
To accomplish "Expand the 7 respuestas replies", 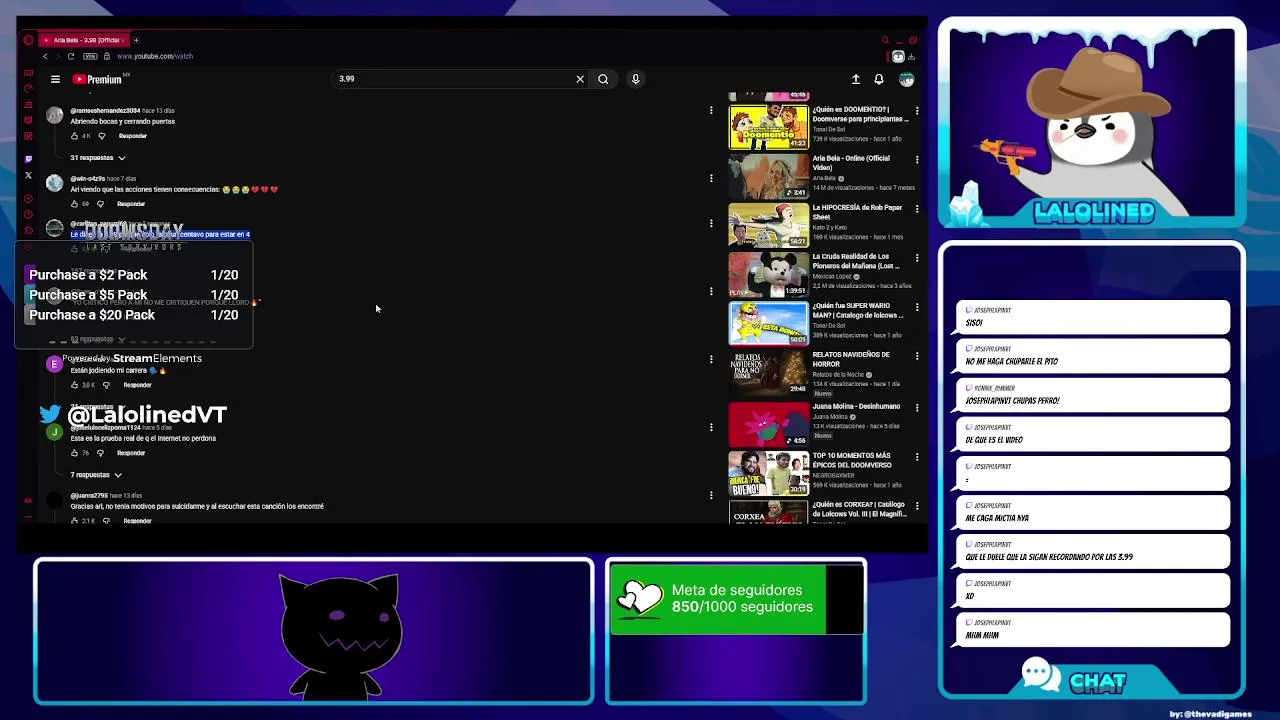I will pos(96,475).
